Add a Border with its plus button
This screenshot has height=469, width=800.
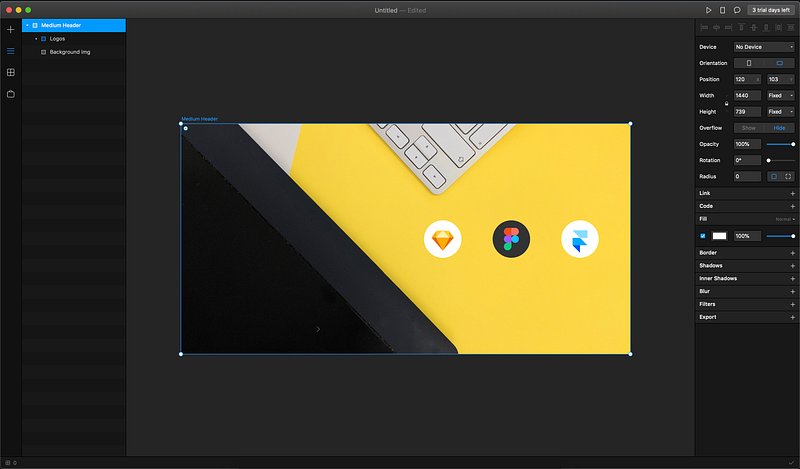pos(792,253)
